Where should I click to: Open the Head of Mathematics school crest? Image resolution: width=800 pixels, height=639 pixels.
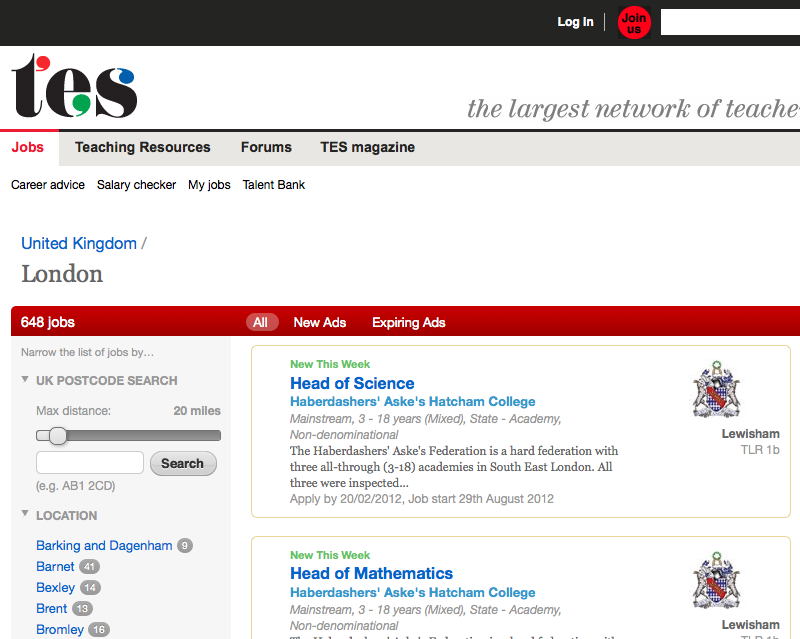716,581
